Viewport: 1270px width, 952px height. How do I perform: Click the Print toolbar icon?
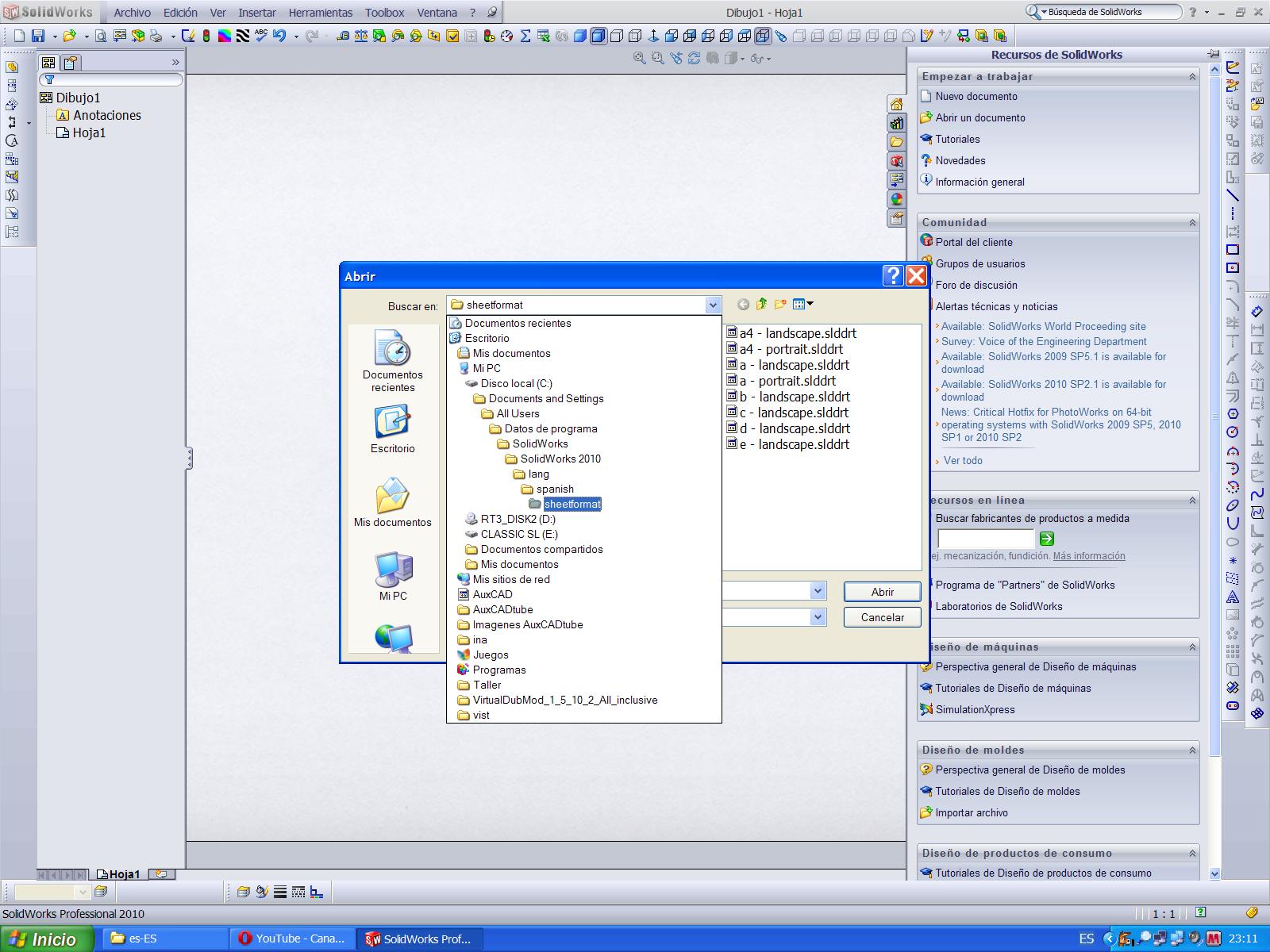pyautogui.click(x=156, y=36)
